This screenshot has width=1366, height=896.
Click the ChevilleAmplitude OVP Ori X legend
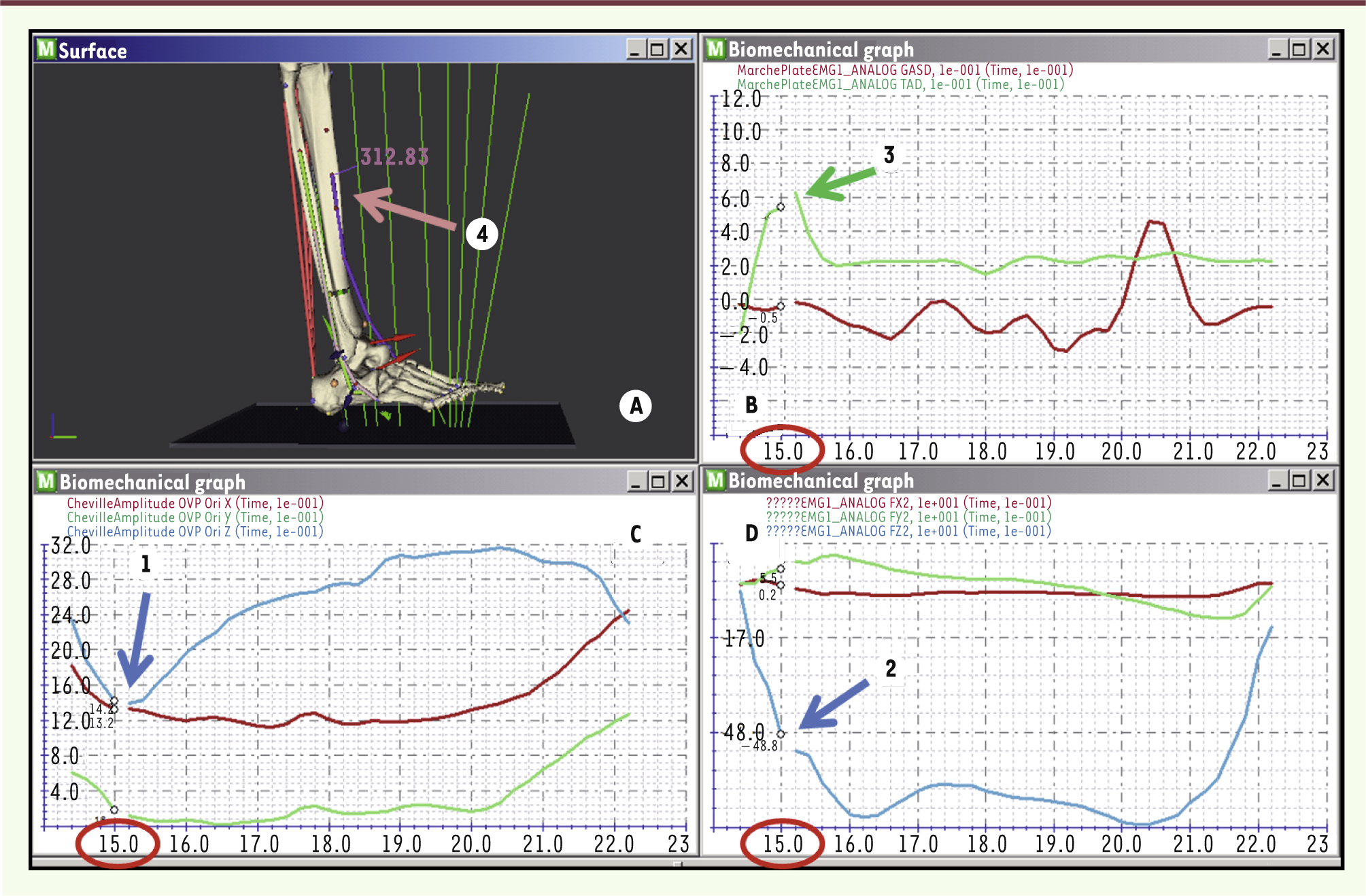[194, 503]
